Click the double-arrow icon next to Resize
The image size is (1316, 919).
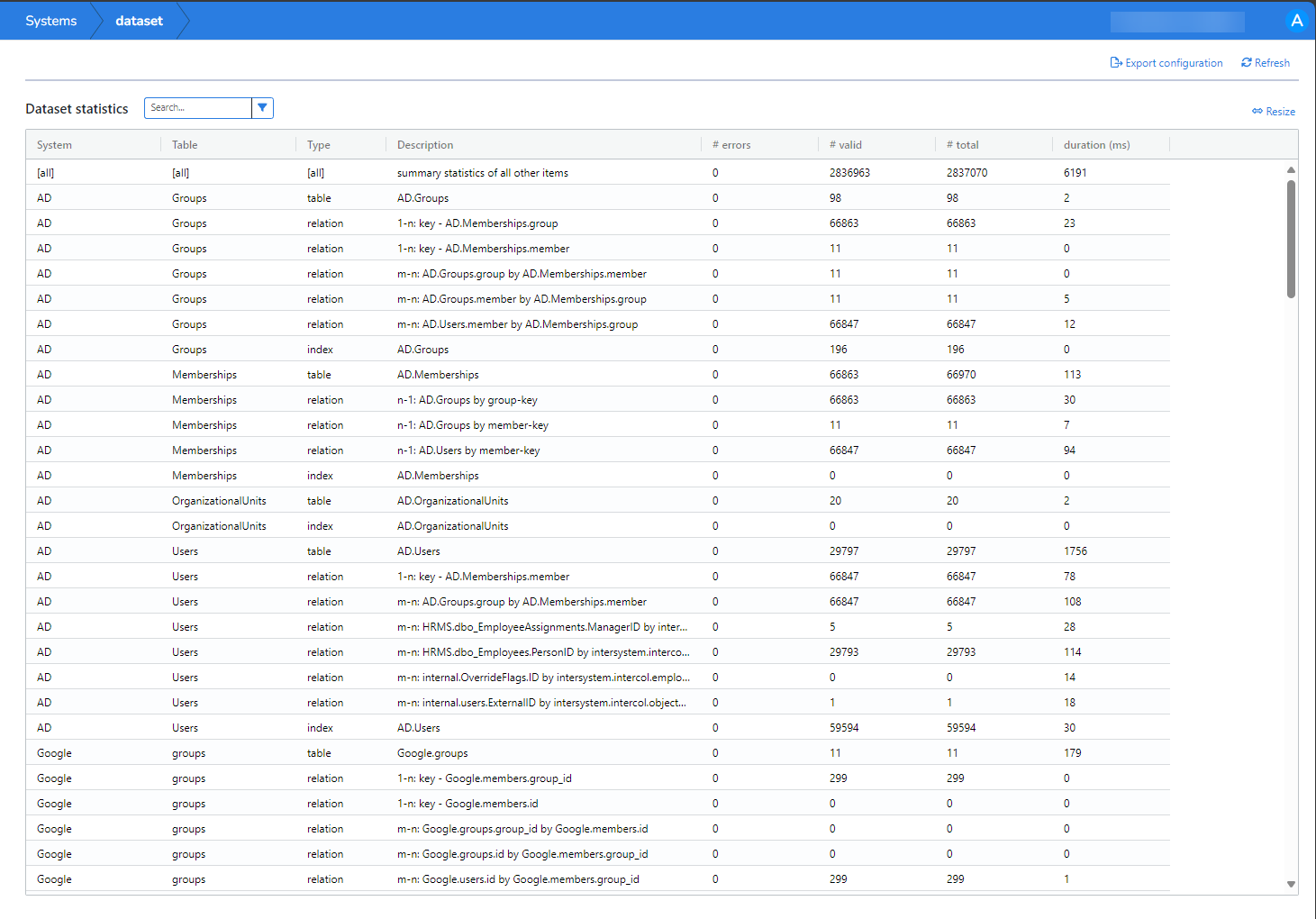(x=1257, y=111)
